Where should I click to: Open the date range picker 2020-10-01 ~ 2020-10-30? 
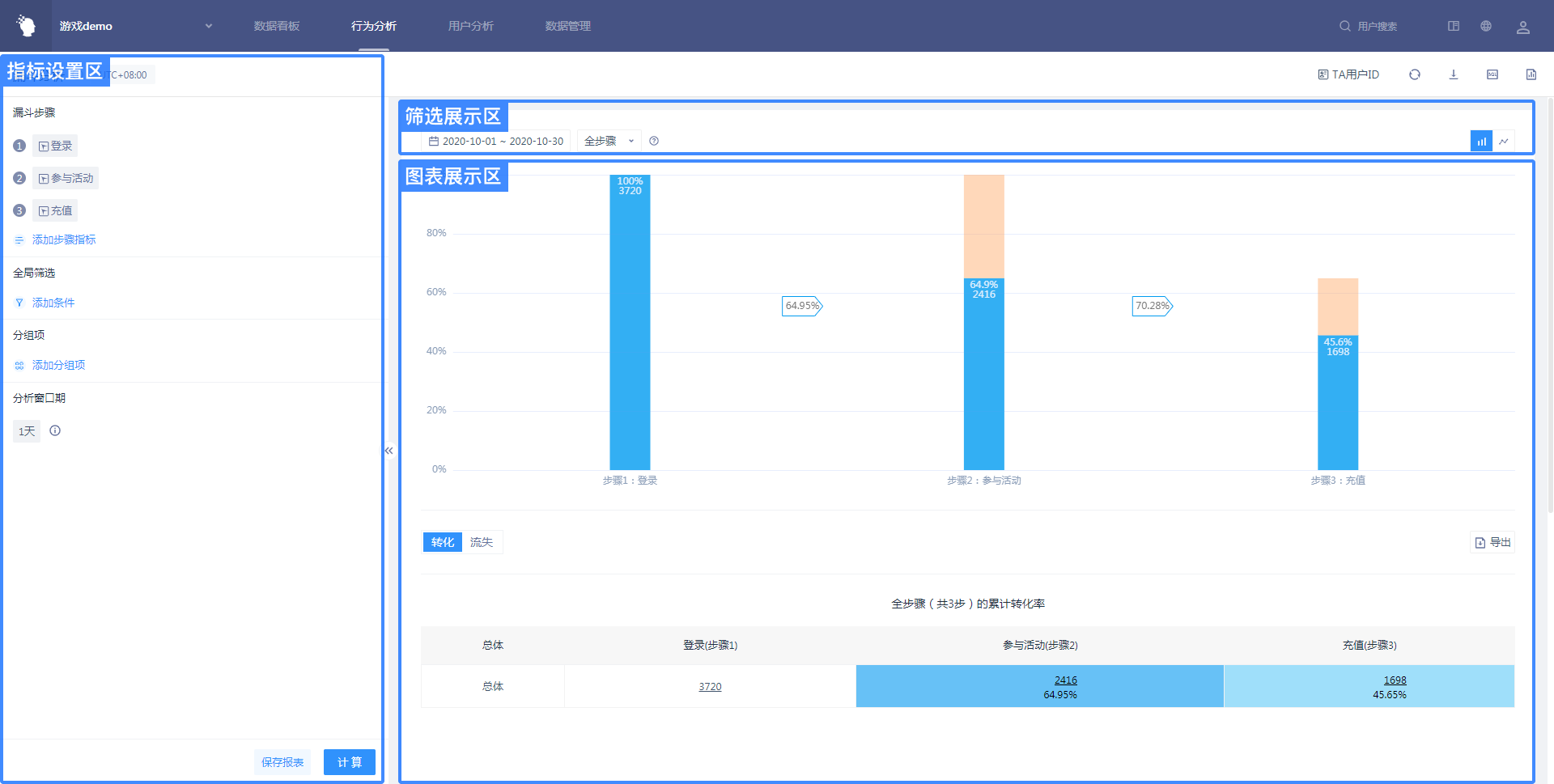coord(496,142)
